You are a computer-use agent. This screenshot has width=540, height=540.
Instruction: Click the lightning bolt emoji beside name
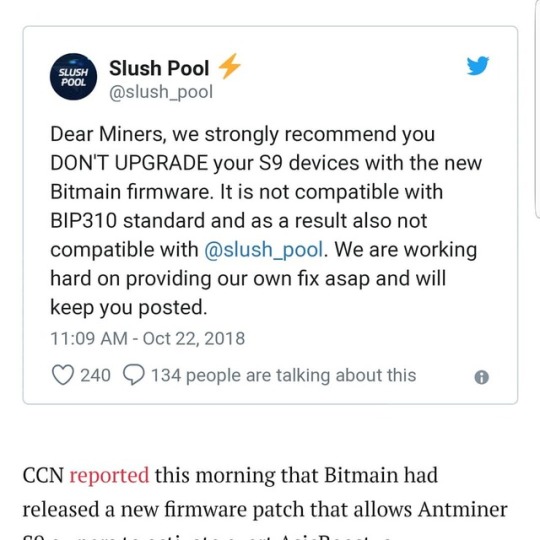pos(229,66)
